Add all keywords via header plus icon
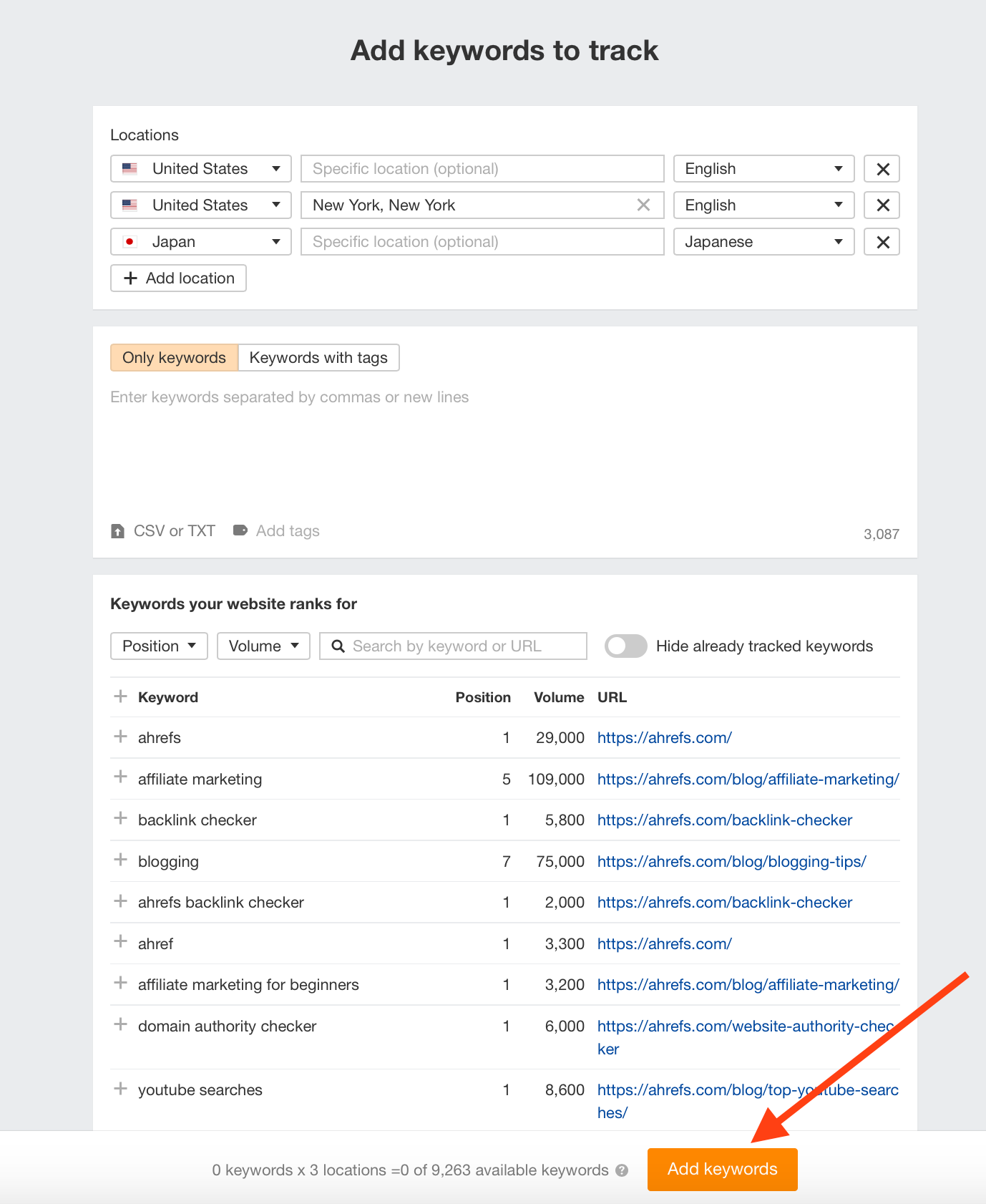Screen dimensions: 986x1204 point(121,696)
